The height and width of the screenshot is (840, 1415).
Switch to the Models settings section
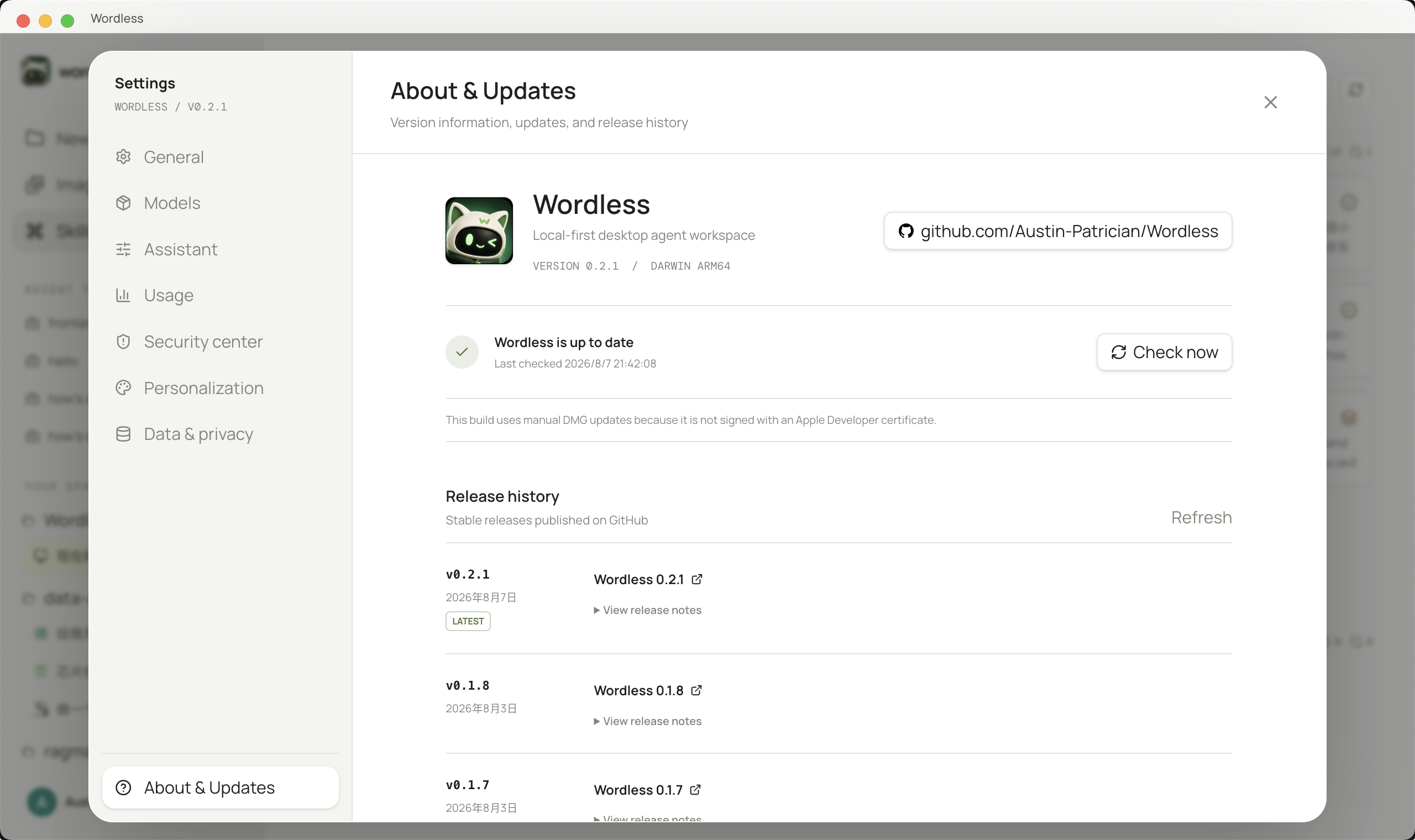[220, 203]
